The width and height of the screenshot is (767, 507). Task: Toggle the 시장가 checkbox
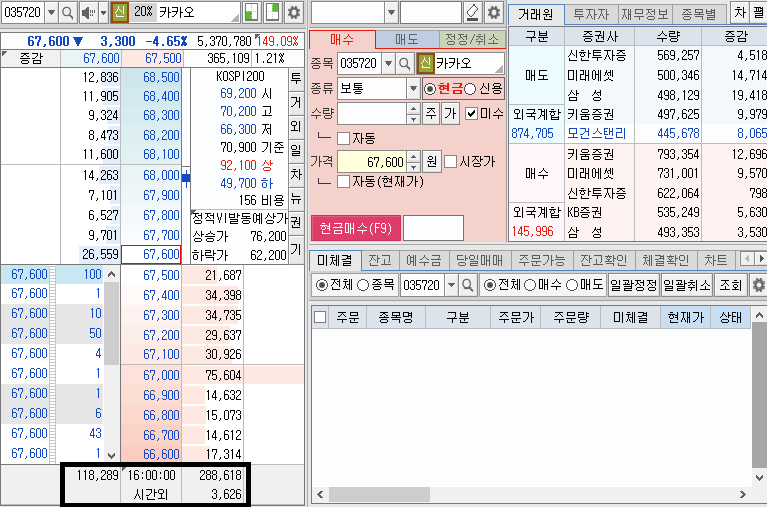pyautogui.click(x=451, y=161)
